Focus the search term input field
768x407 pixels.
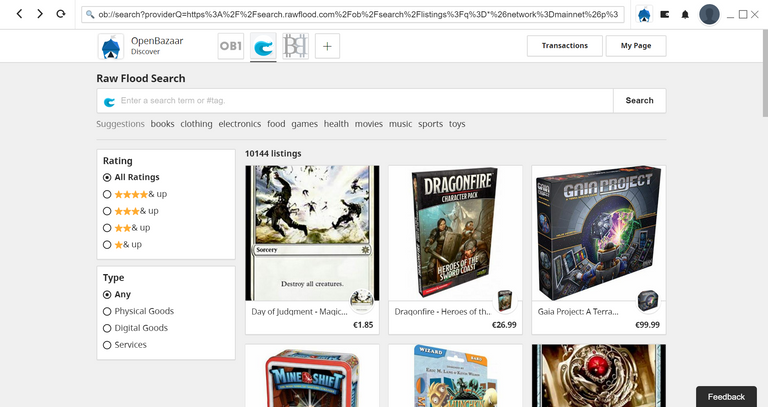pyautogui.click(x=355, y=100)
